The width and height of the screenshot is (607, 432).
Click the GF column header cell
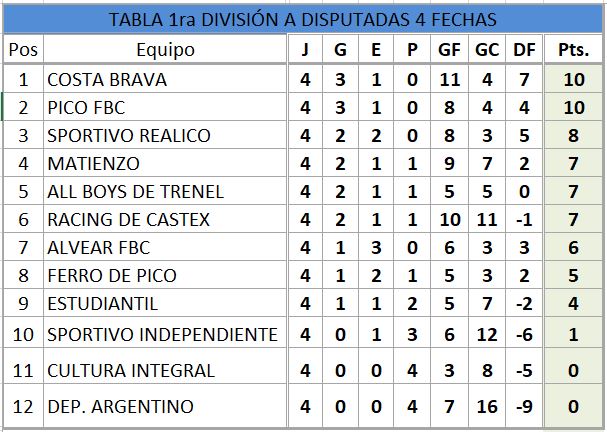tap(449, 50)
